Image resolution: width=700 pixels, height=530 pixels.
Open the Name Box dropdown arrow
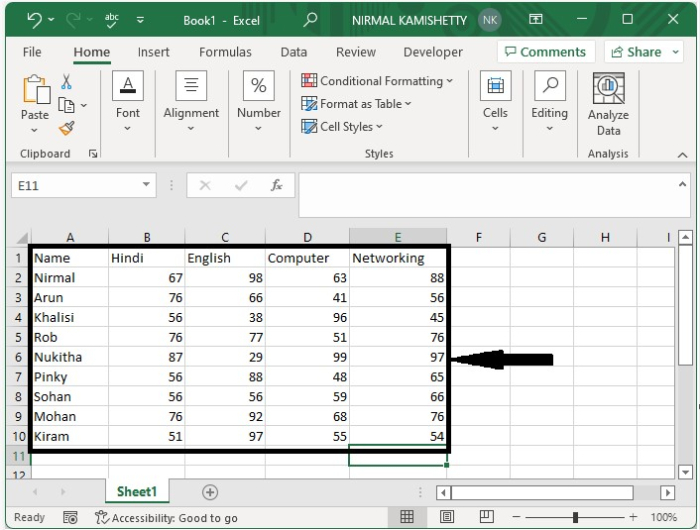point(146,184)
